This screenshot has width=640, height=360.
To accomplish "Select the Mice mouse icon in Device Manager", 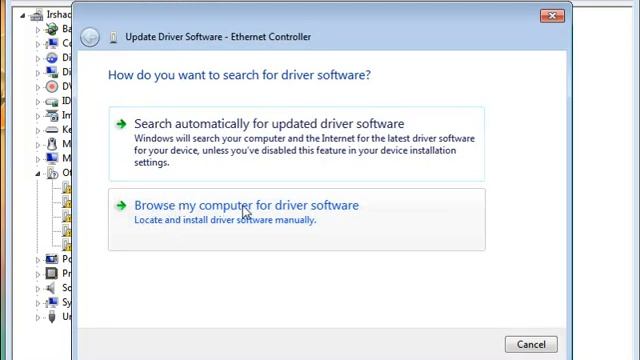I will point(52,144).
